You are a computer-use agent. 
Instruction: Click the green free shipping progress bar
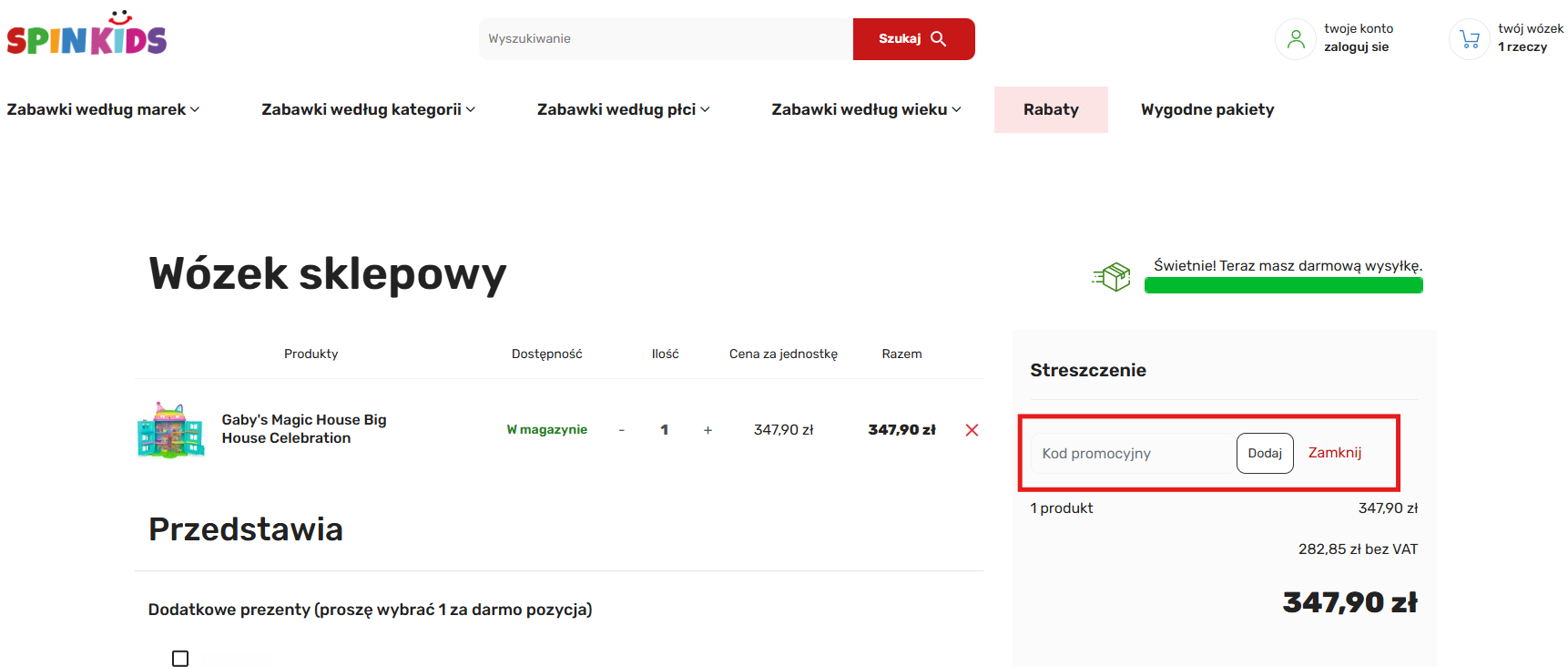1283,286
